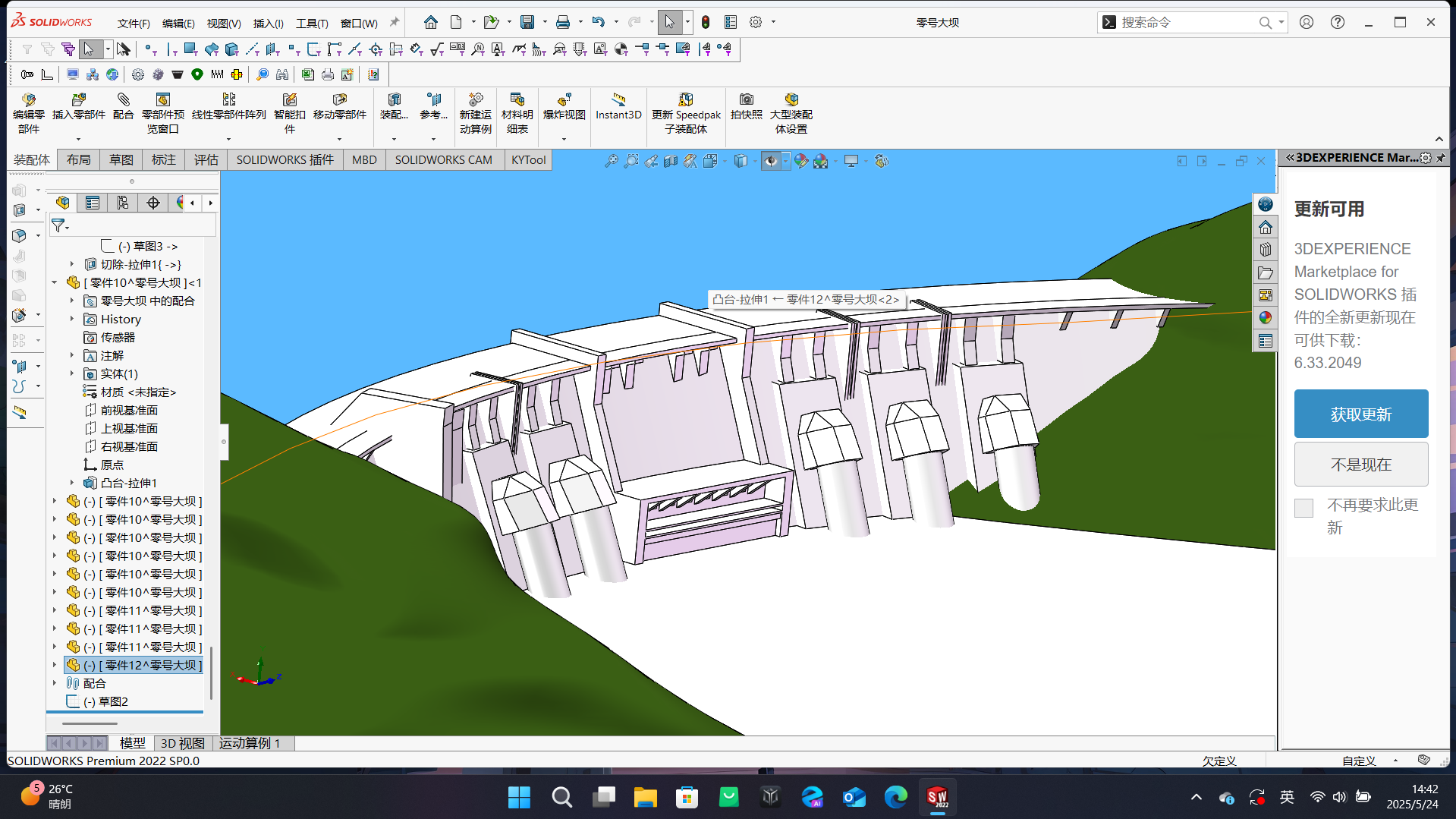Open the Options gear icon
This screenshot has width=1456, height=819.
[756, 22]
